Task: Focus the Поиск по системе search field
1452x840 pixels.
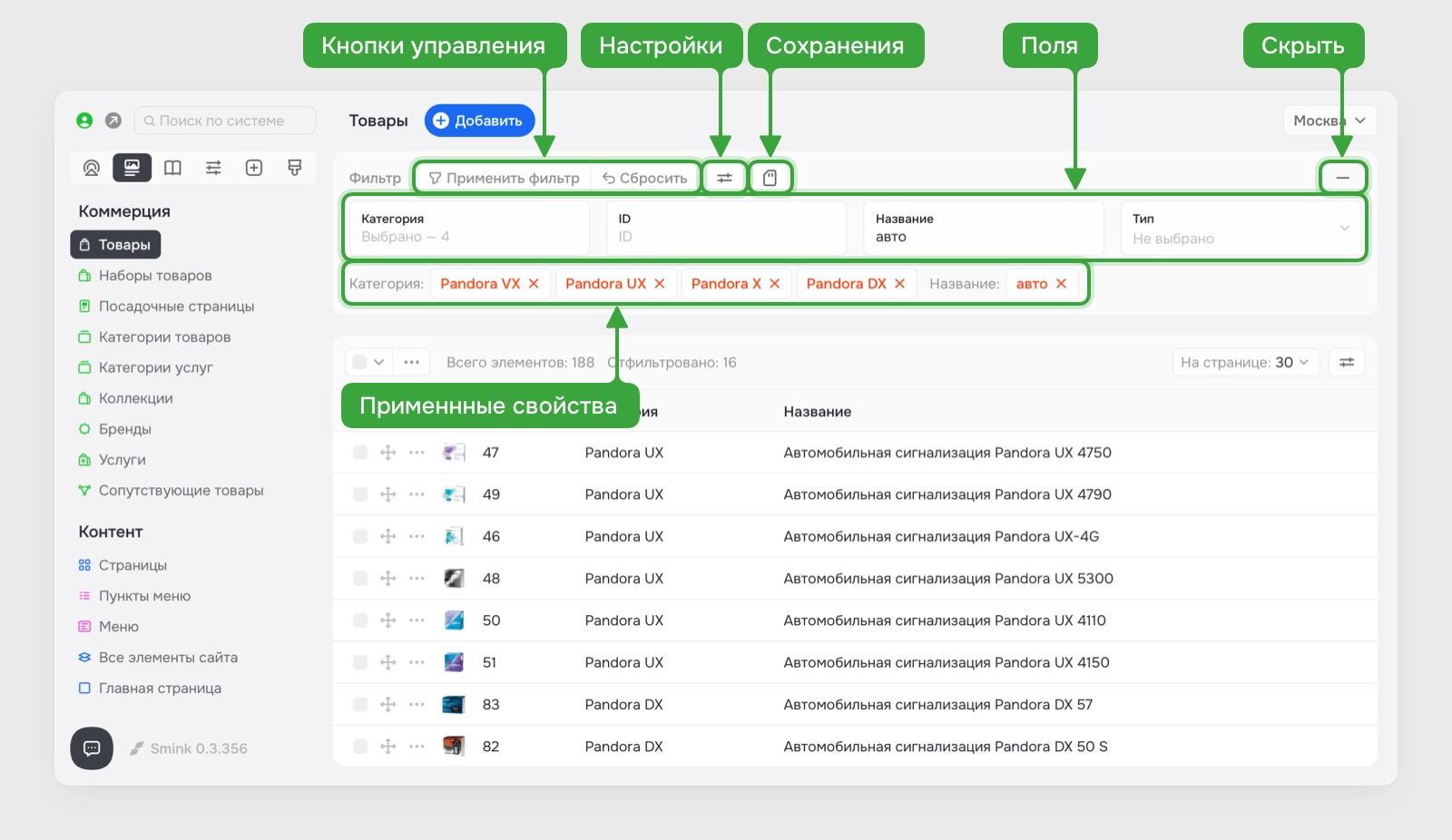Action: click(x=225, y=121)
